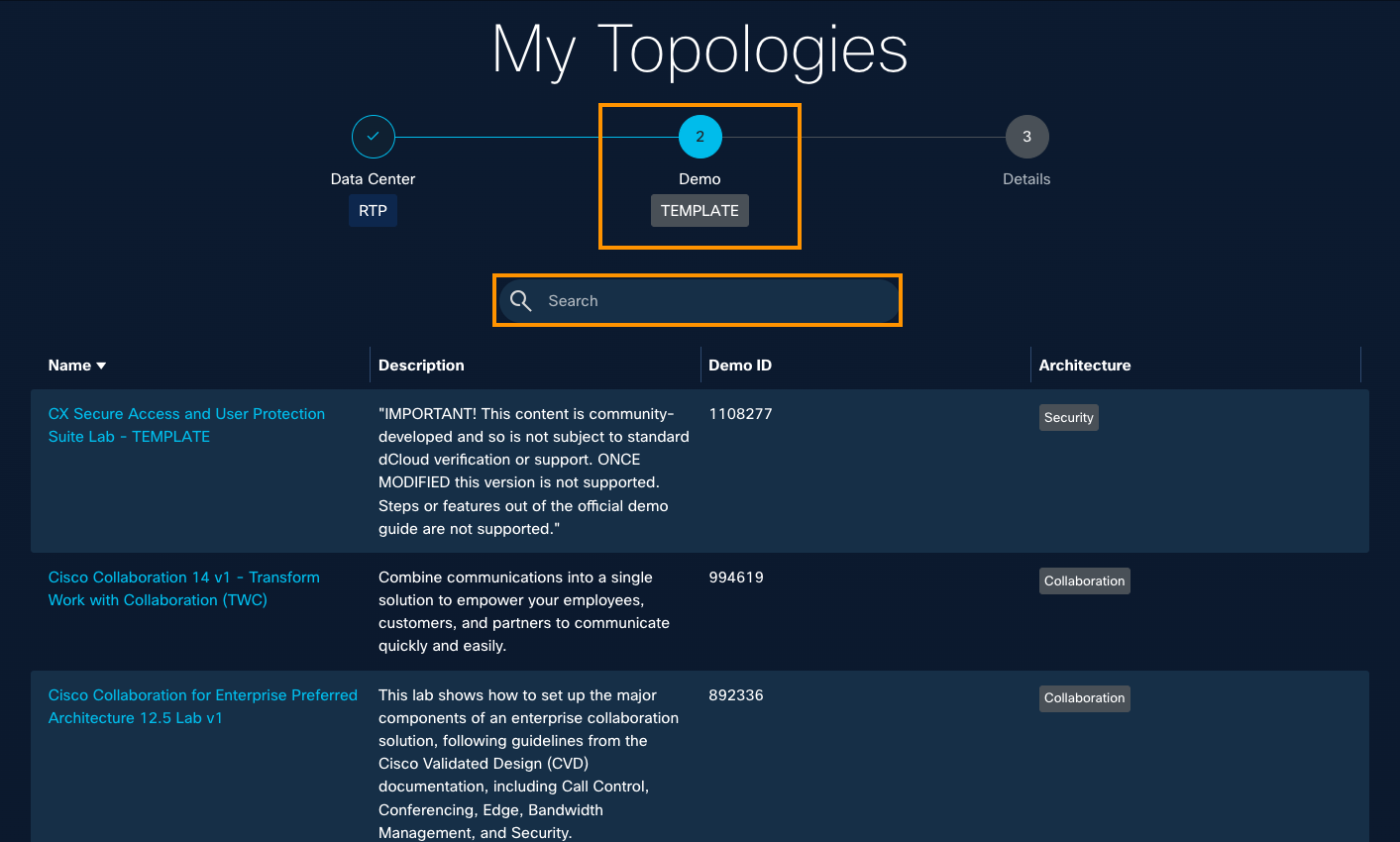This screenshot has width=1400, height=842.
Task: Open Cisco Collaboration 14 v1 TWC link
Action: (x=184, y=588)
